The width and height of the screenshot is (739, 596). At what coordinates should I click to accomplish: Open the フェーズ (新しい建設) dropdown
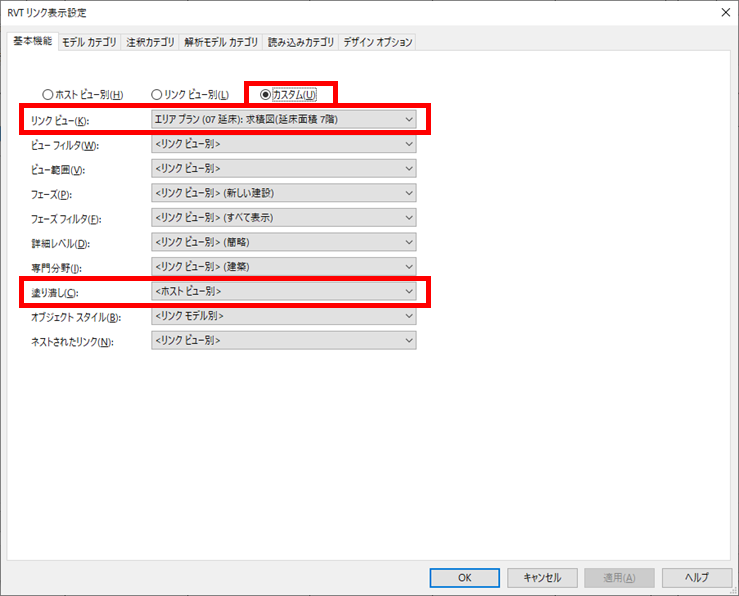click(284, 193)
